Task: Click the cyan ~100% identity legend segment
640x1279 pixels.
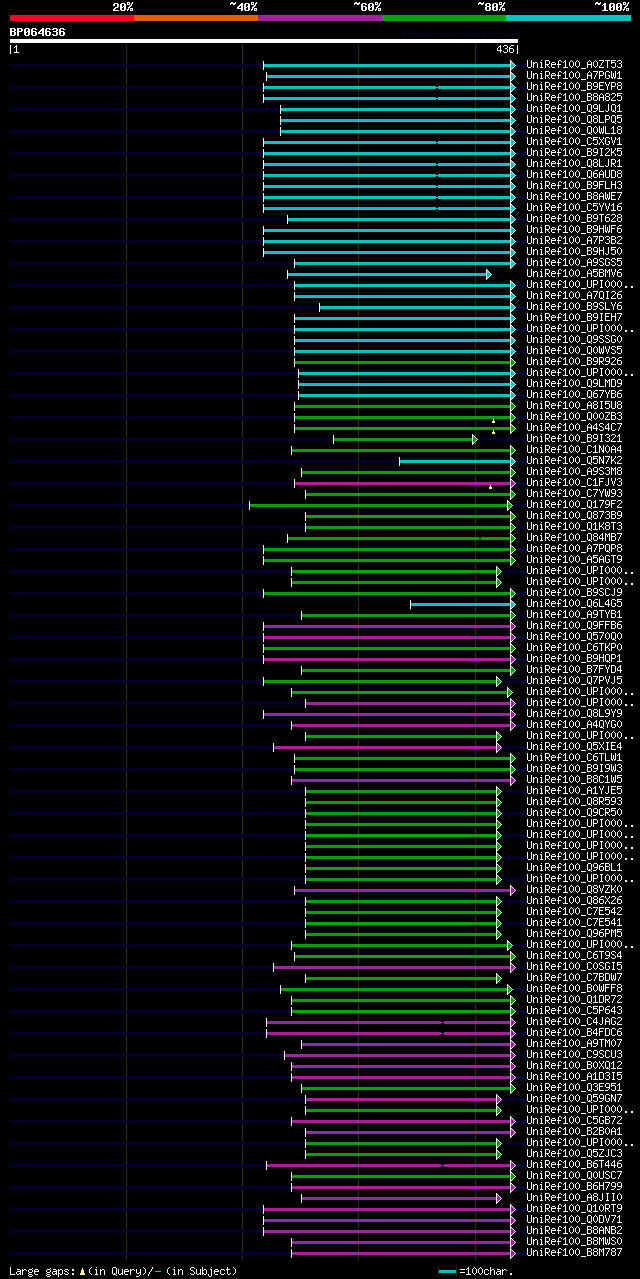Action: point(568,17)
